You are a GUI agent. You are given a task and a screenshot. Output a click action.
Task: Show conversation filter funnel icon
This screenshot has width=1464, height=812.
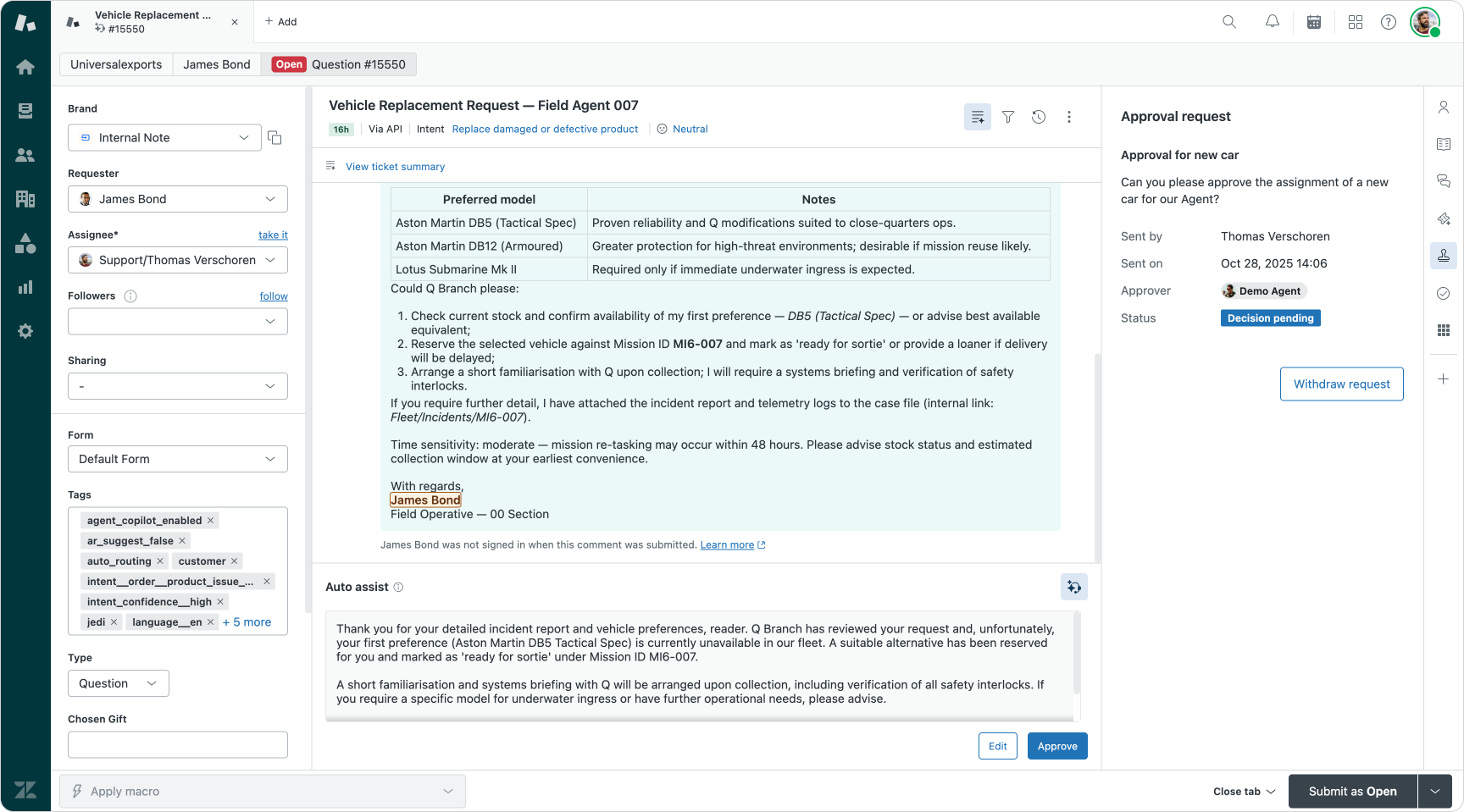[x=1008, y=117]
